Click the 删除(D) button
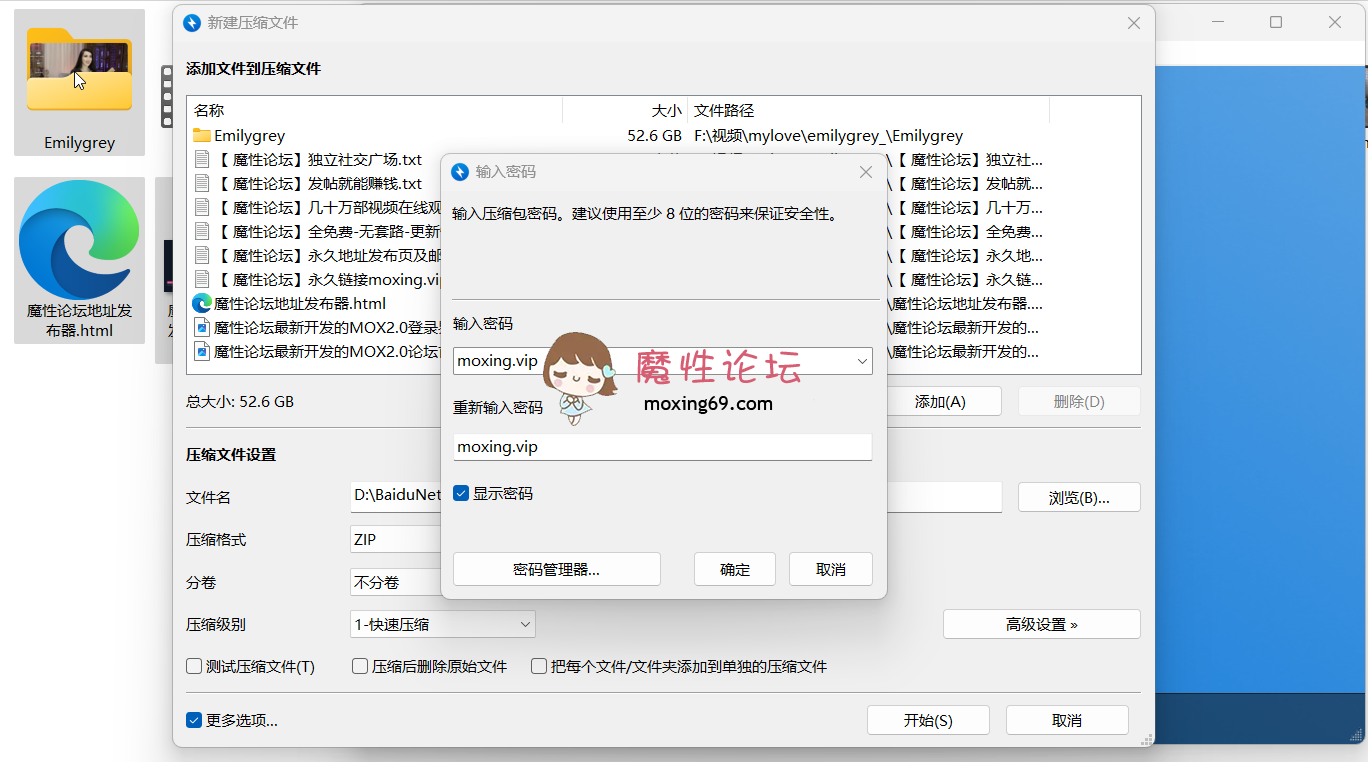Screen dimensions: 1368x762 (1079, 401)
